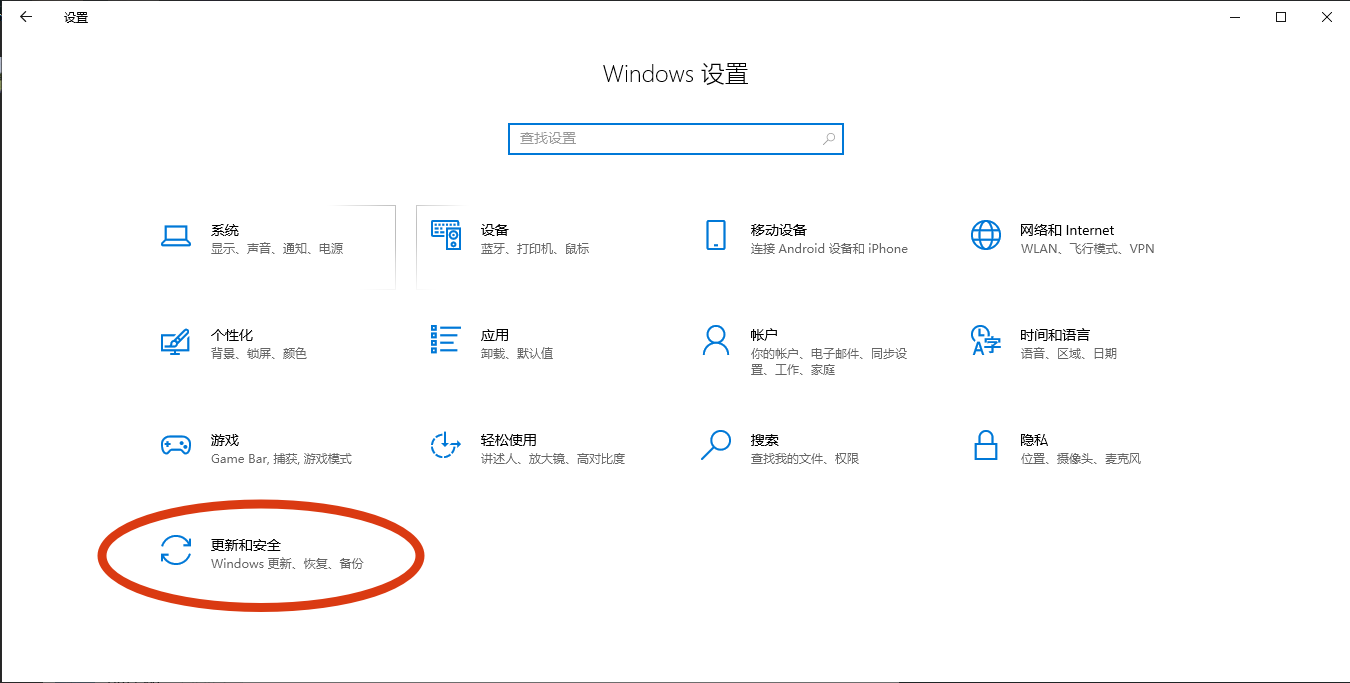Screen dimensions: 1350x683
Task: Select the 时间和语言 category title
Action: coord(1055,335)
